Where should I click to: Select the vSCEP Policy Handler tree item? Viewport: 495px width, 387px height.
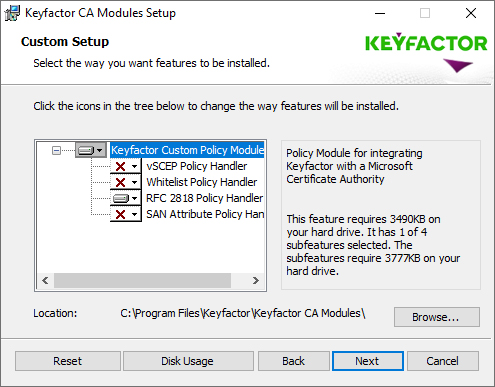click(196, 166)
